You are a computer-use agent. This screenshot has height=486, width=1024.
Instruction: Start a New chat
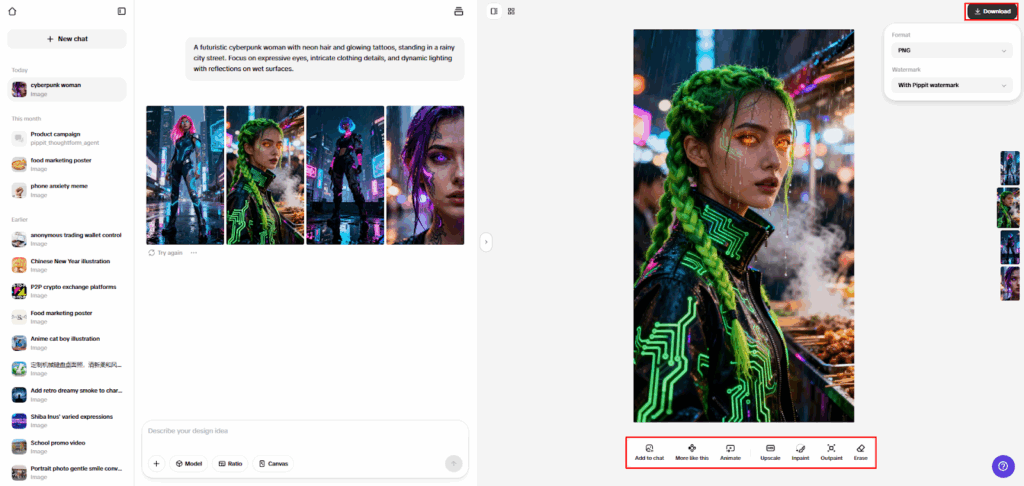click(x=67, y=39)
